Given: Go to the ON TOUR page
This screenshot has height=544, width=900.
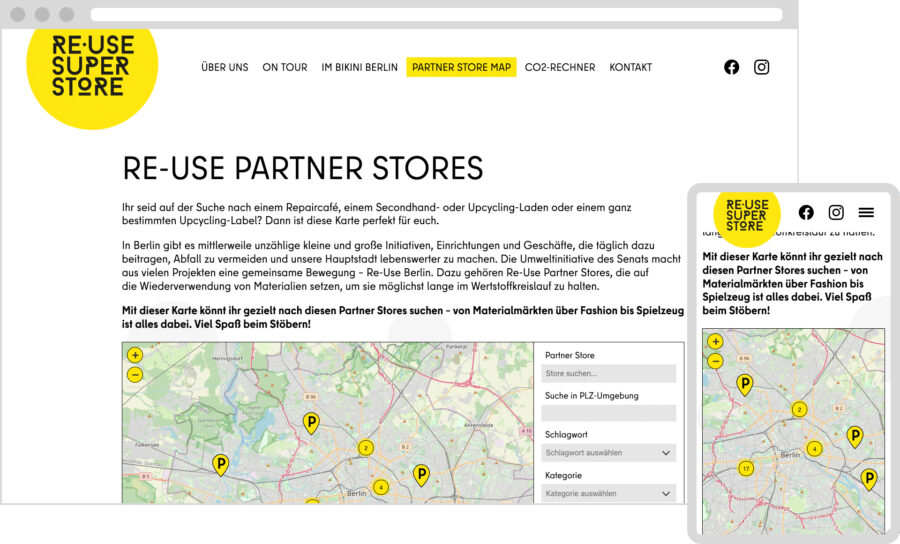Looking at the screenshot, I should pos(285,67).
